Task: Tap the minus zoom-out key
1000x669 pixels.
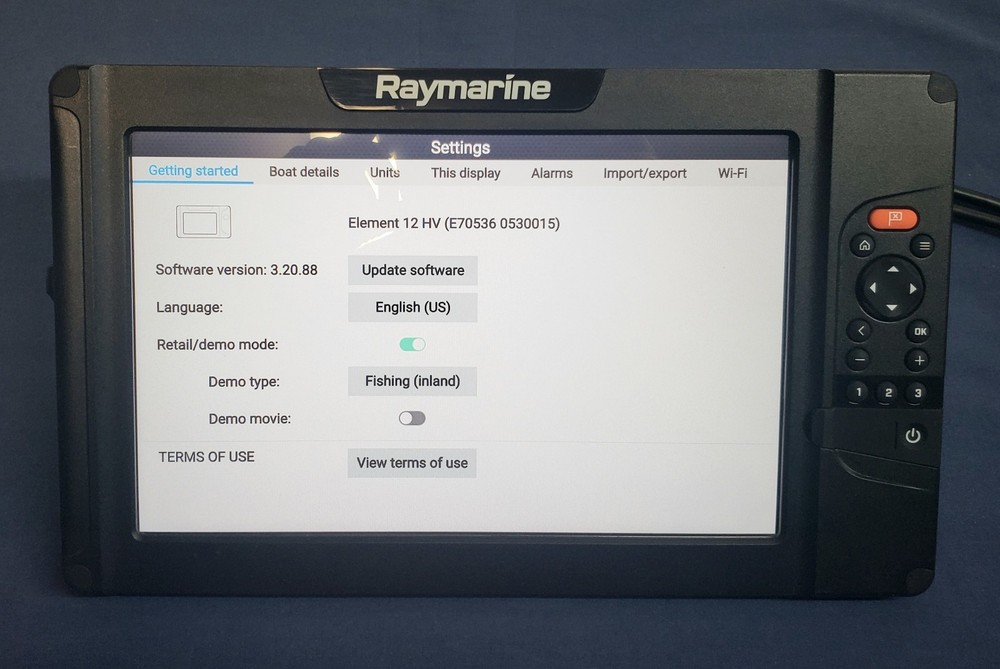Action: 859,360
